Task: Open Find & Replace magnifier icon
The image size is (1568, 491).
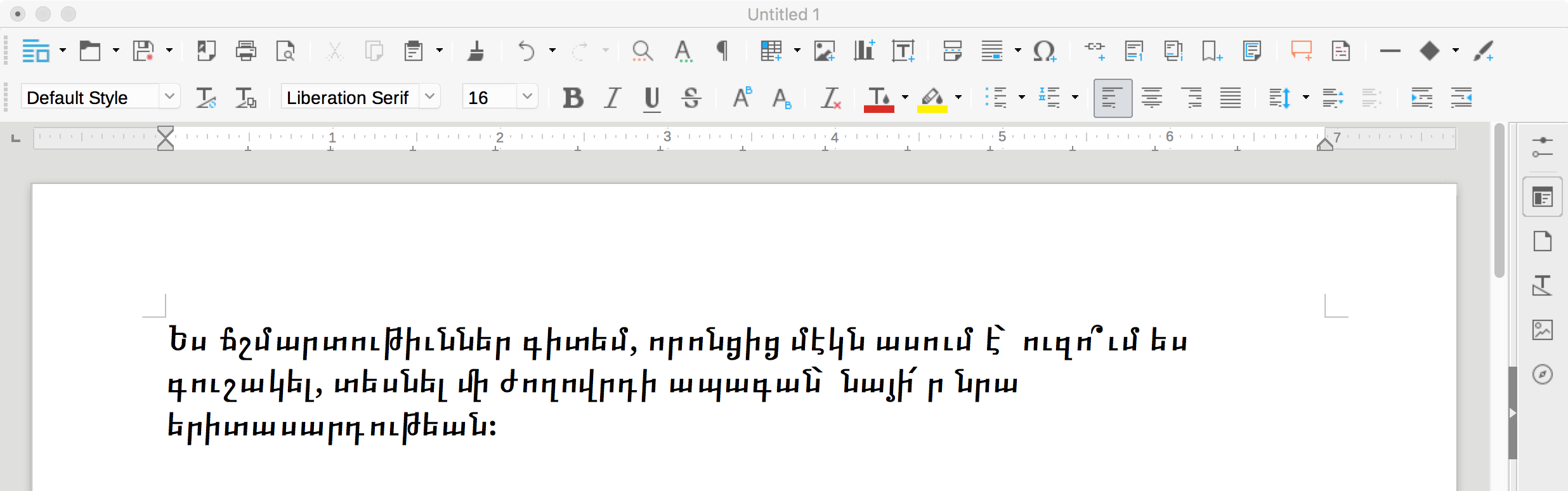Action: point(642,51)
